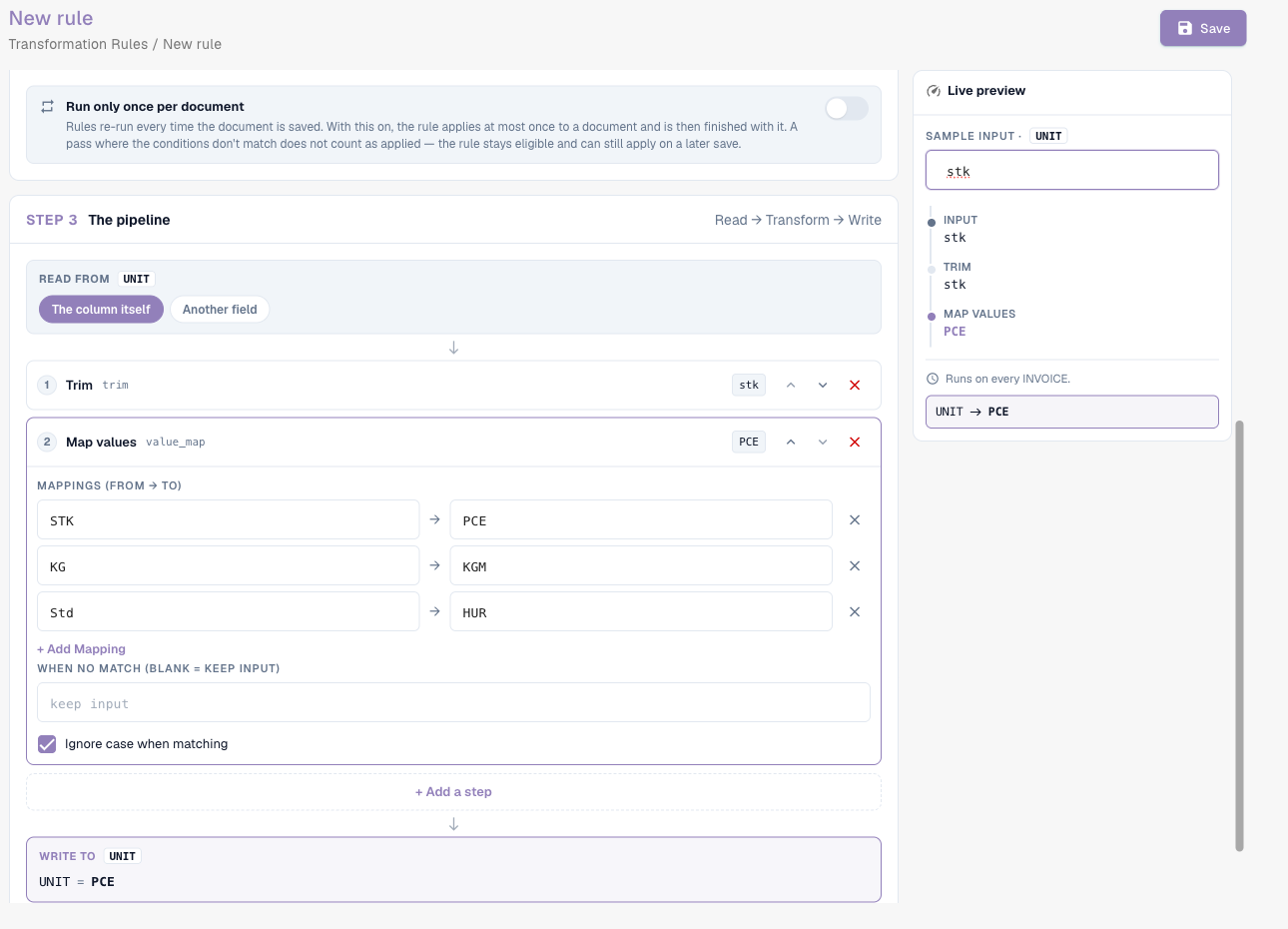Edit the Std mapping source field
Viewport: 1288px width, 929px height.
228,612
